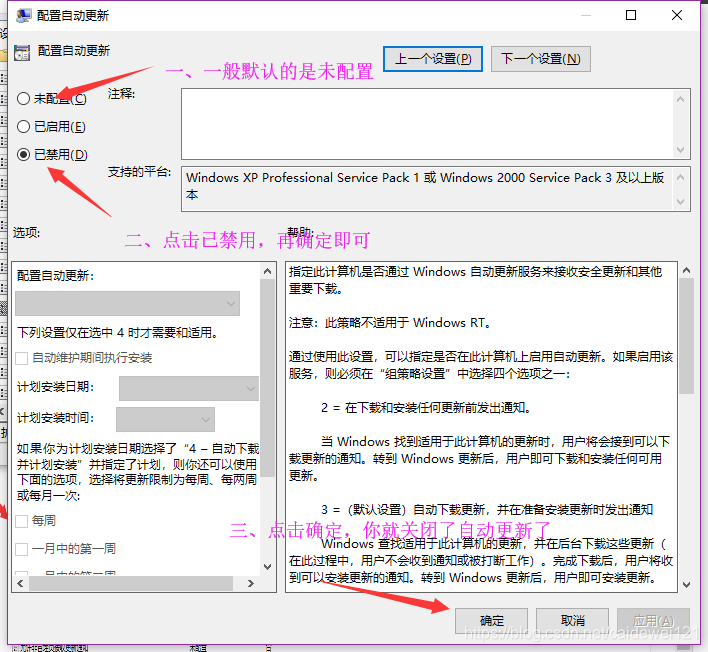Click options panel scroll-right arrow

[x=251, y=583]
